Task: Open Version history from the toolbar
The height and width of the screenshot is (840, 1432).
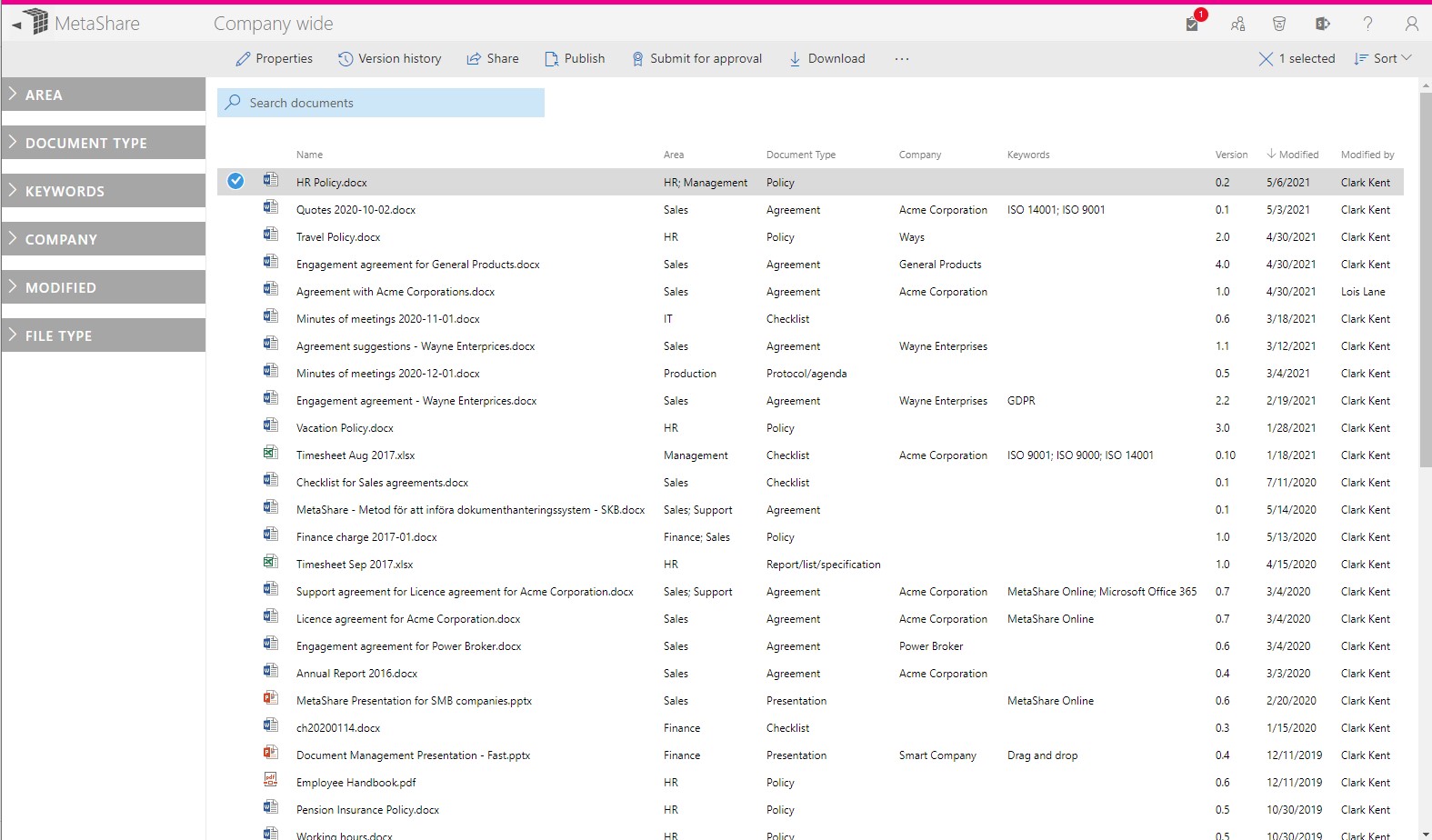Action: (390, 58)
